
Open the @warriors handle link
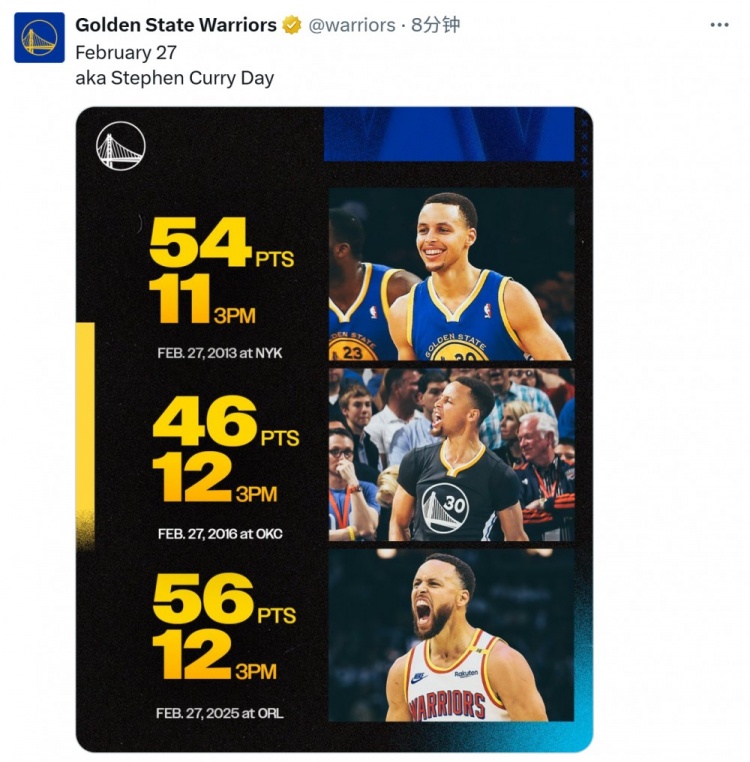[x=351, y=25]
